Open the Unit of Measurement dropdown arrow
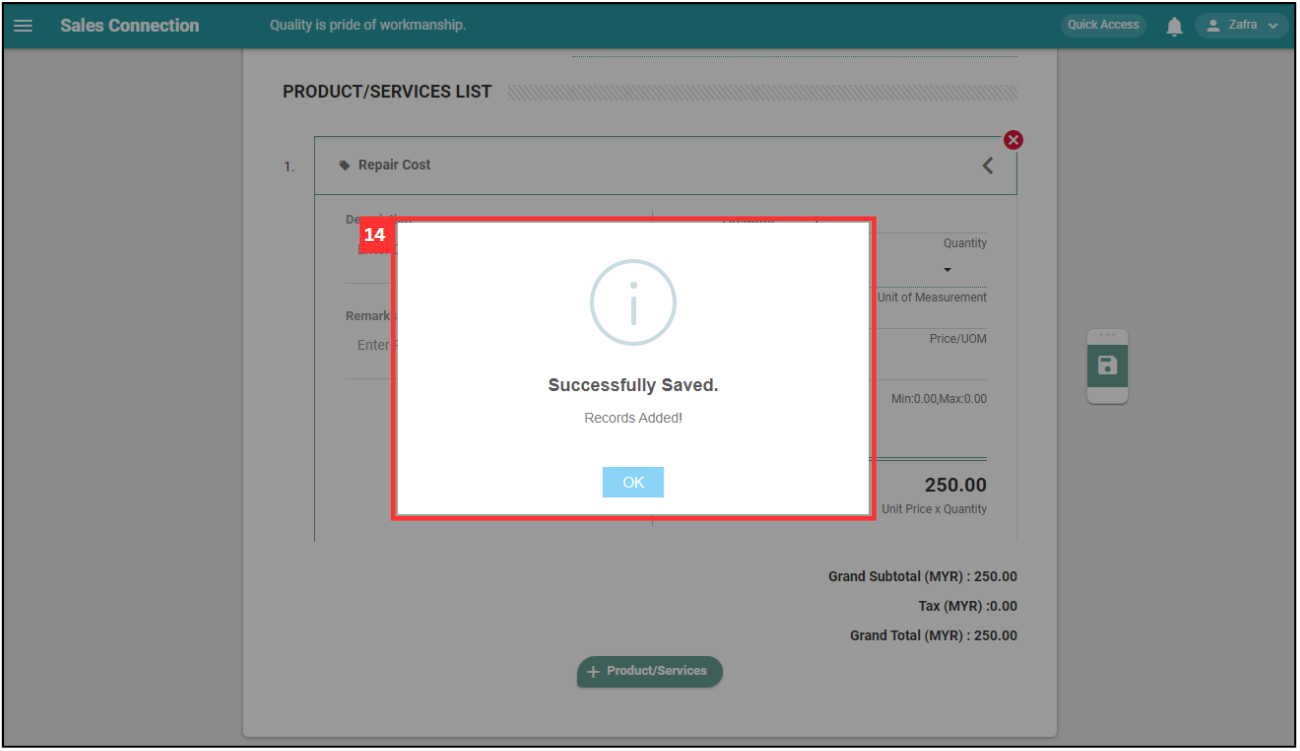1300x751 pixels. (x=947, y=270)
